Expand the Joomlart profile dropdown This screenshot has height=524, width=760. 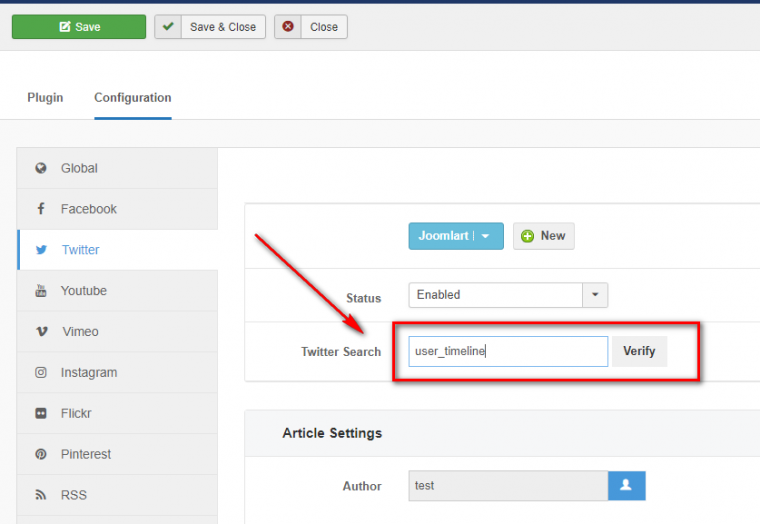click(485, 236)
